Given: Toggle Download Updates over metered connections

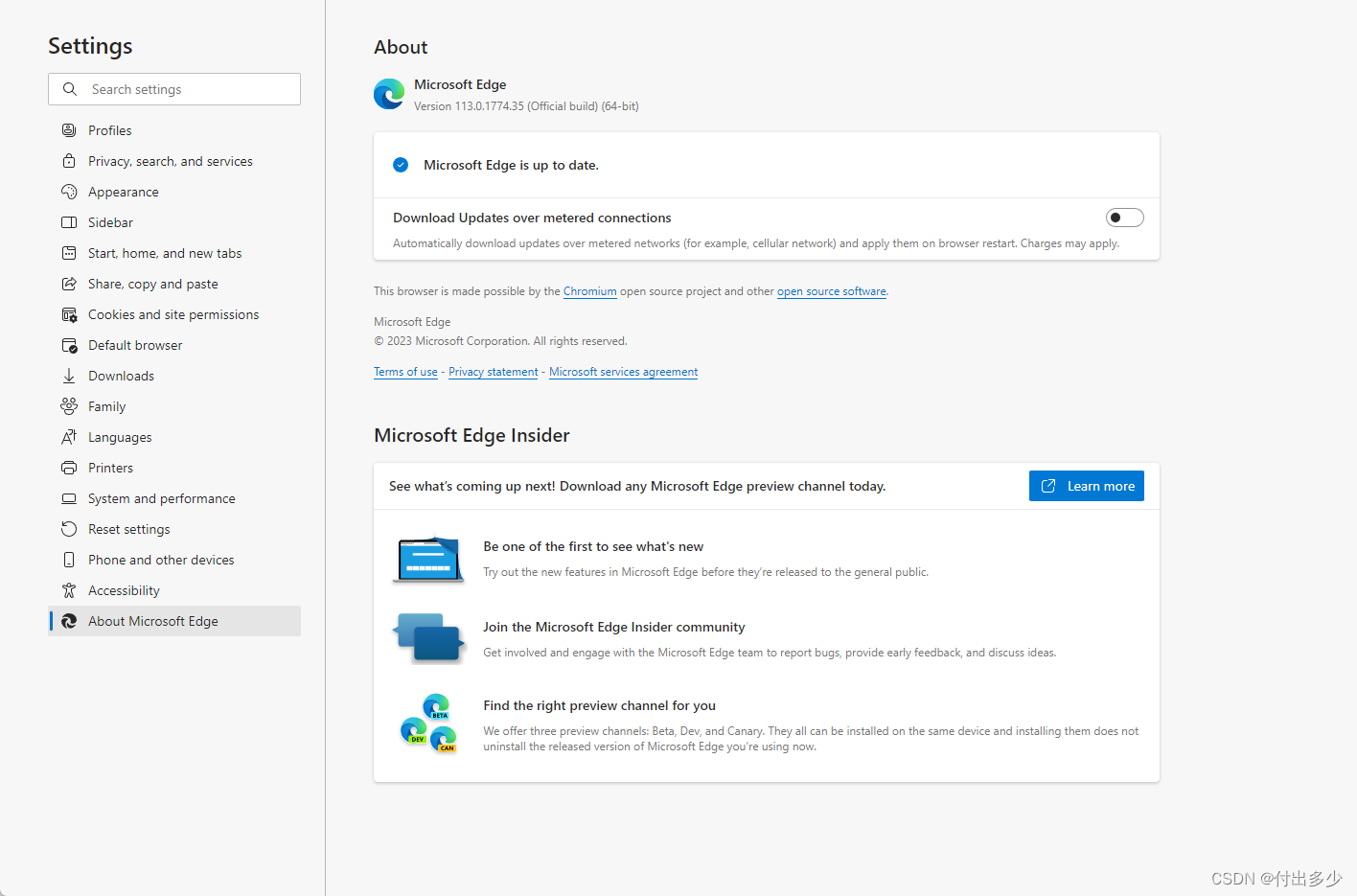Looking at the screenshot, I should [1124, 218].
